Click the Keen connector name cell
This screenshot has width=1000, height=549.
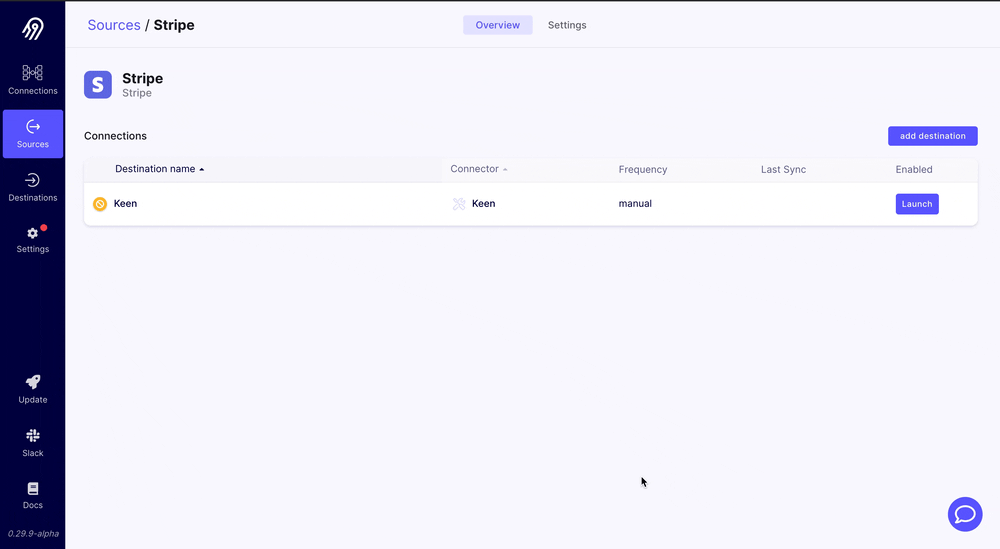click(483, 203)
